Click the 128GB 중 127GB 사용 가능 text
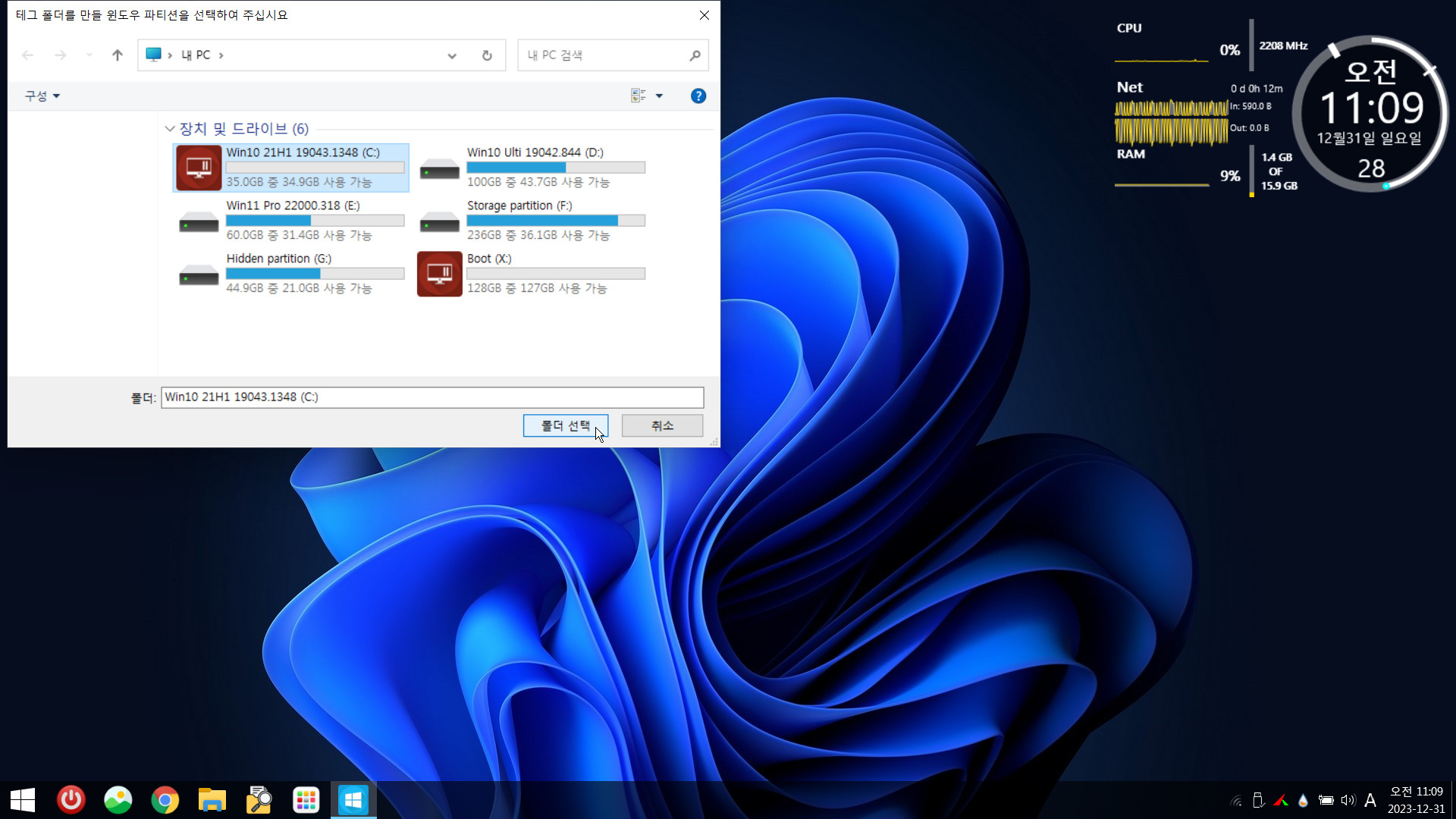 (x=537, y=288)
